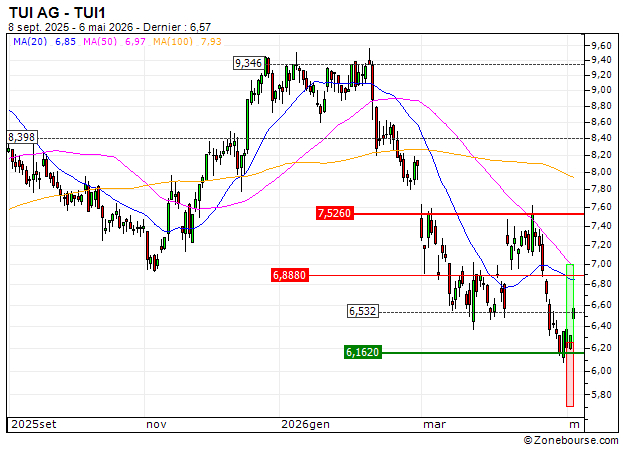Click the 6,60 y-axis value
The height and width of the screenshot is (450, 625).
click(x=601, y=305)
